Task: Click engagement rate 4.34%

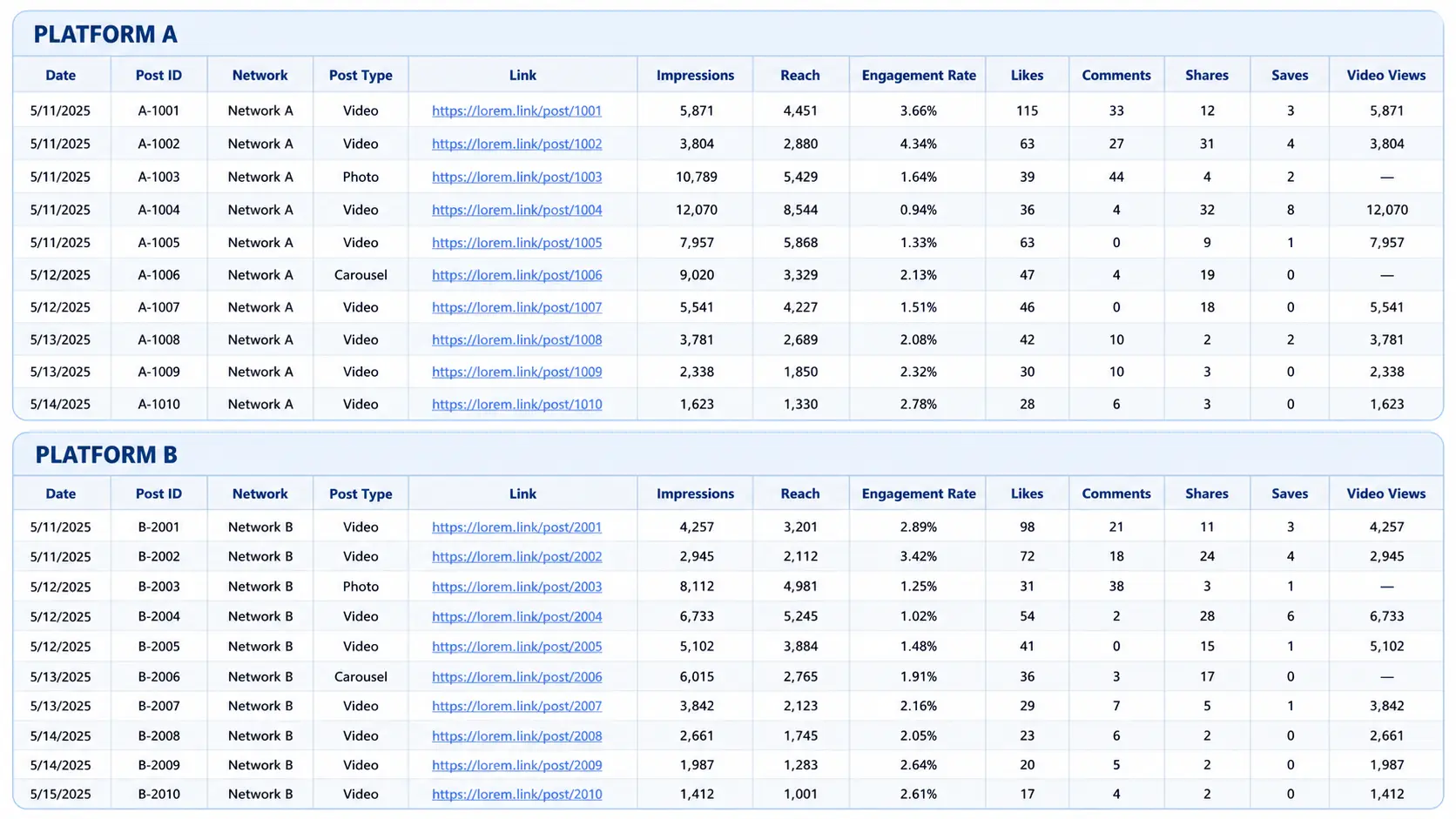Action: (x=919, y=144)
